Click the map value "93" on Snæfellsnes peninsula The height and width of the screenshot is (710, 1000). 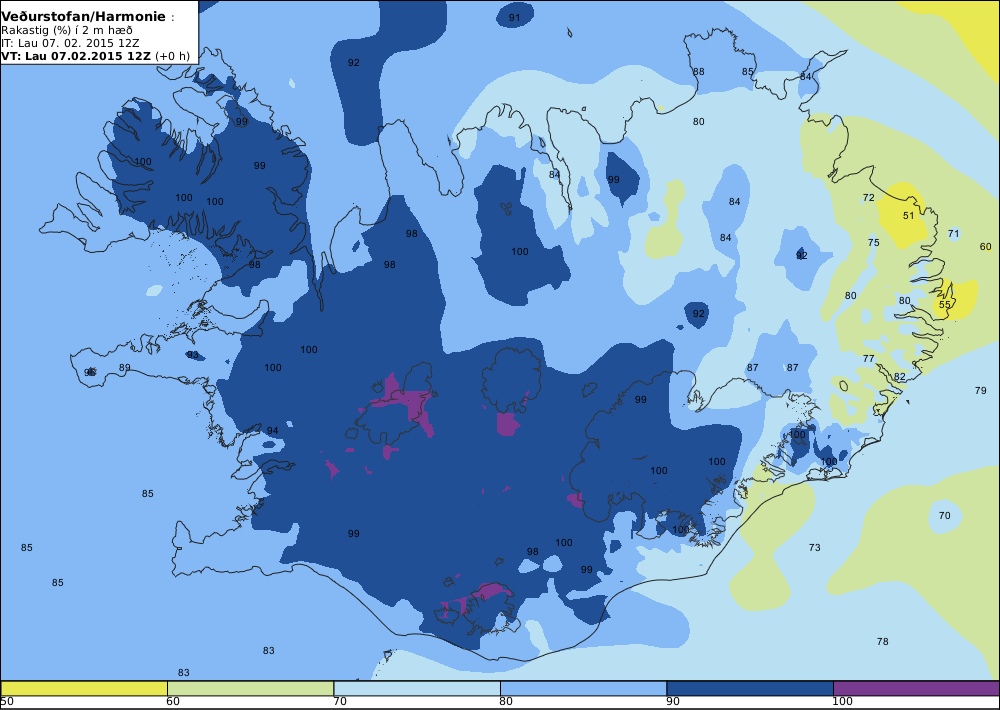pos(193,355)
